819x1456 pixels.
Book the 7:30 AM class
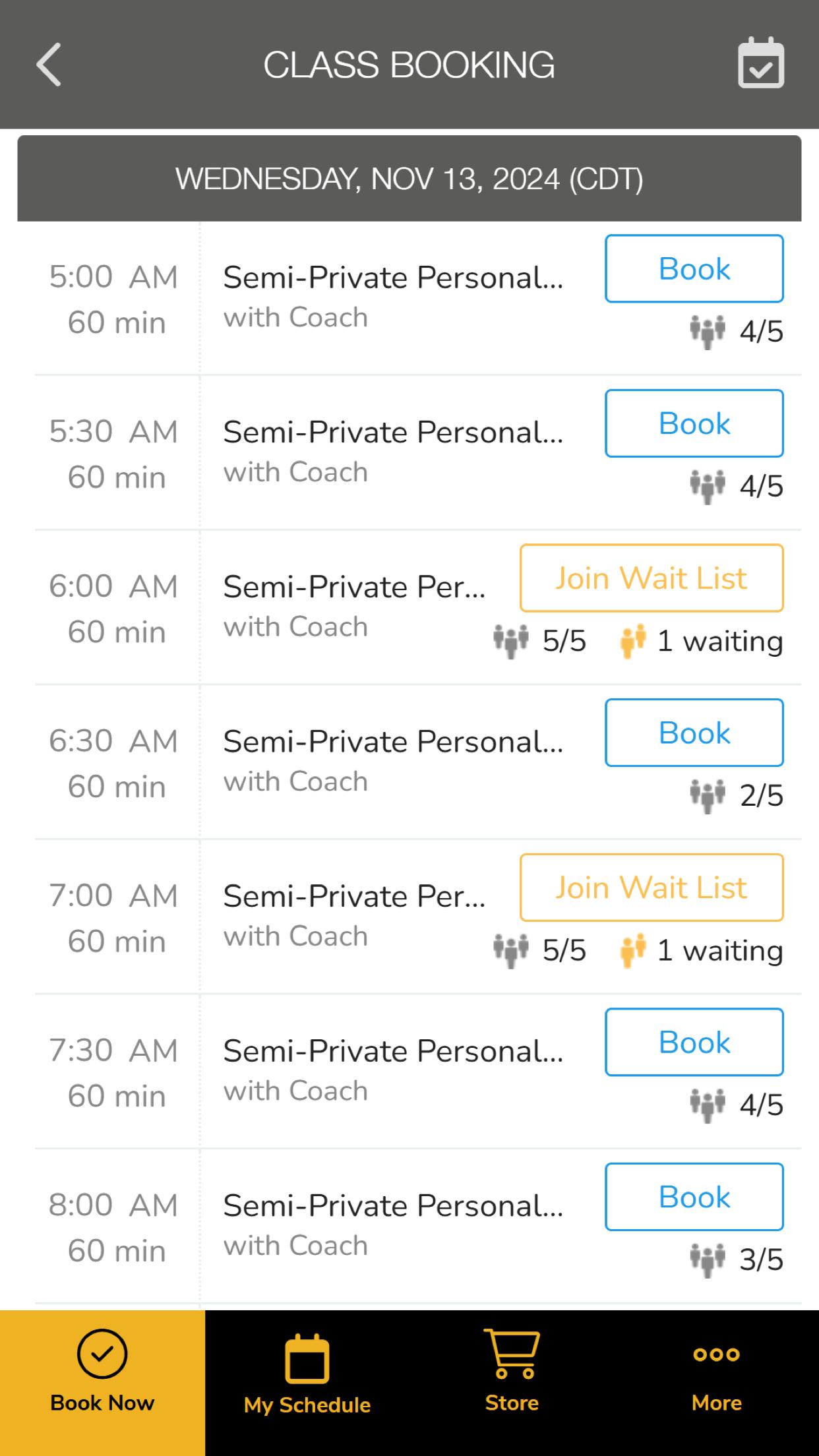[x=694, y=1042]
